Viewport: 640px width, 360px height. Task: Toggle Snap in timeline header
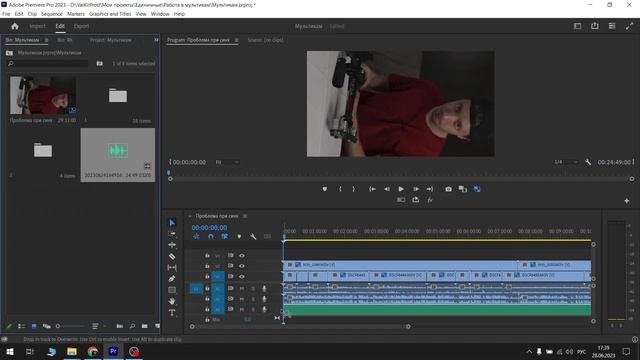pyautogui.click(x=211, y=236)
